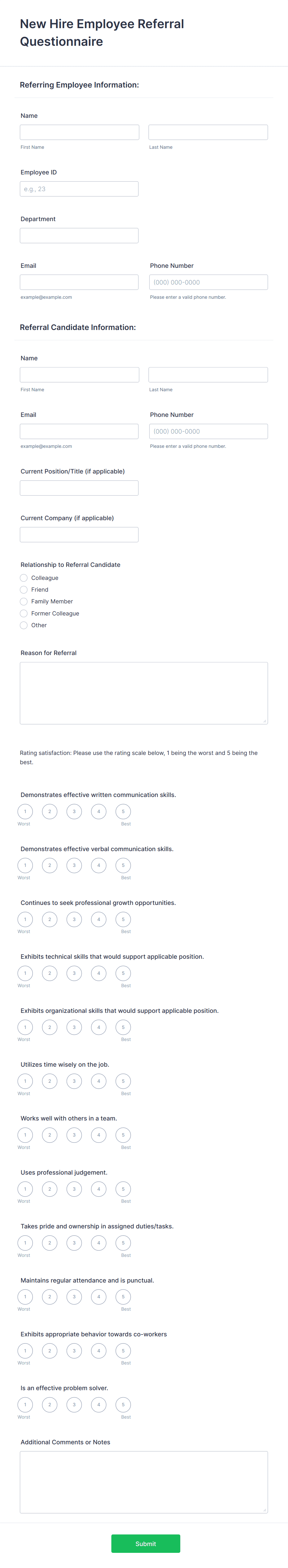Click the Current Company input field
This screenshot has height=1568, width=288.
[x=79, y=534]
